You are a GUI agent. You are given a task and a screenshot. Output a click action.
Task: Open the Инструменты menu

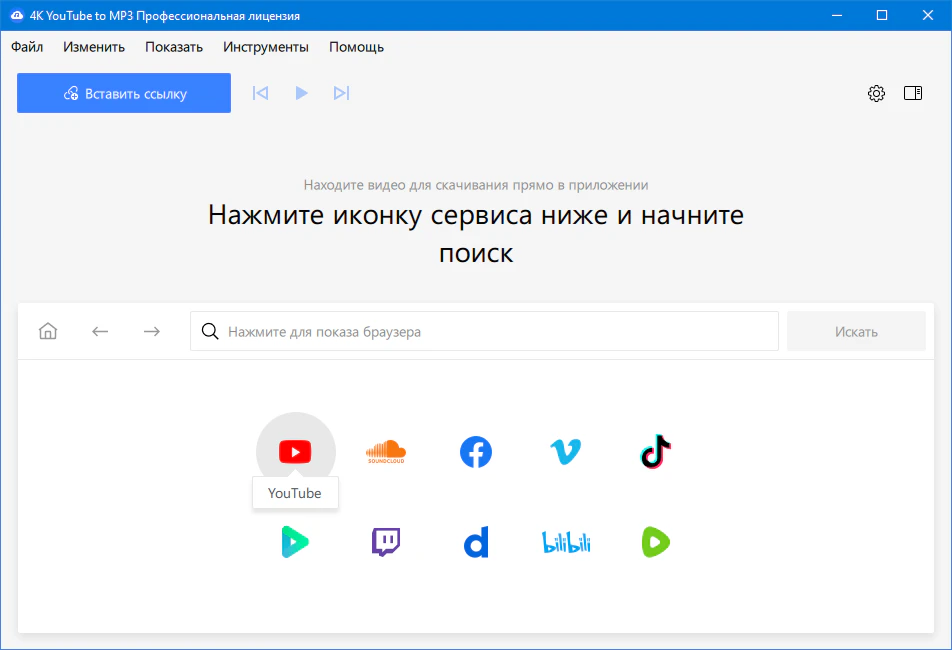266,47
